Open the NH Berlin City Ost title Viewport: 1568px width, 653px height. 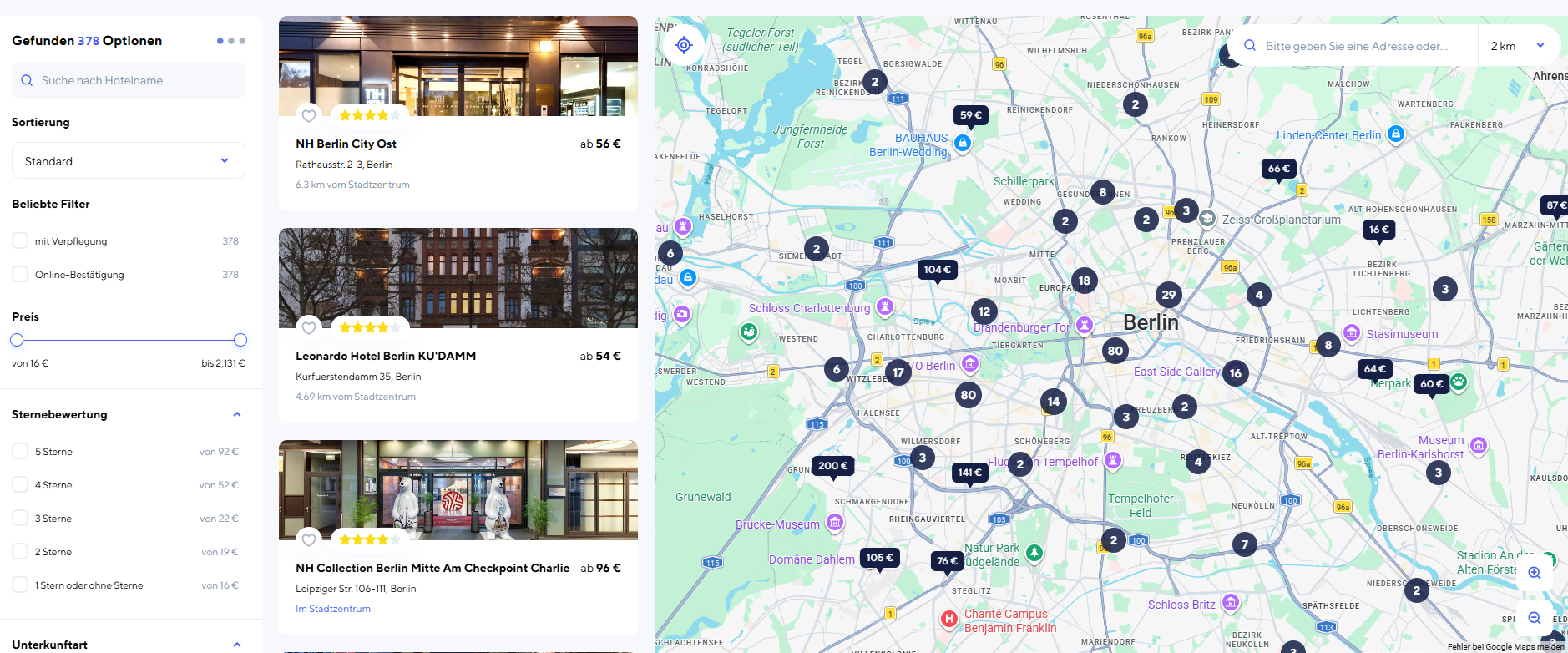(346, 144)
